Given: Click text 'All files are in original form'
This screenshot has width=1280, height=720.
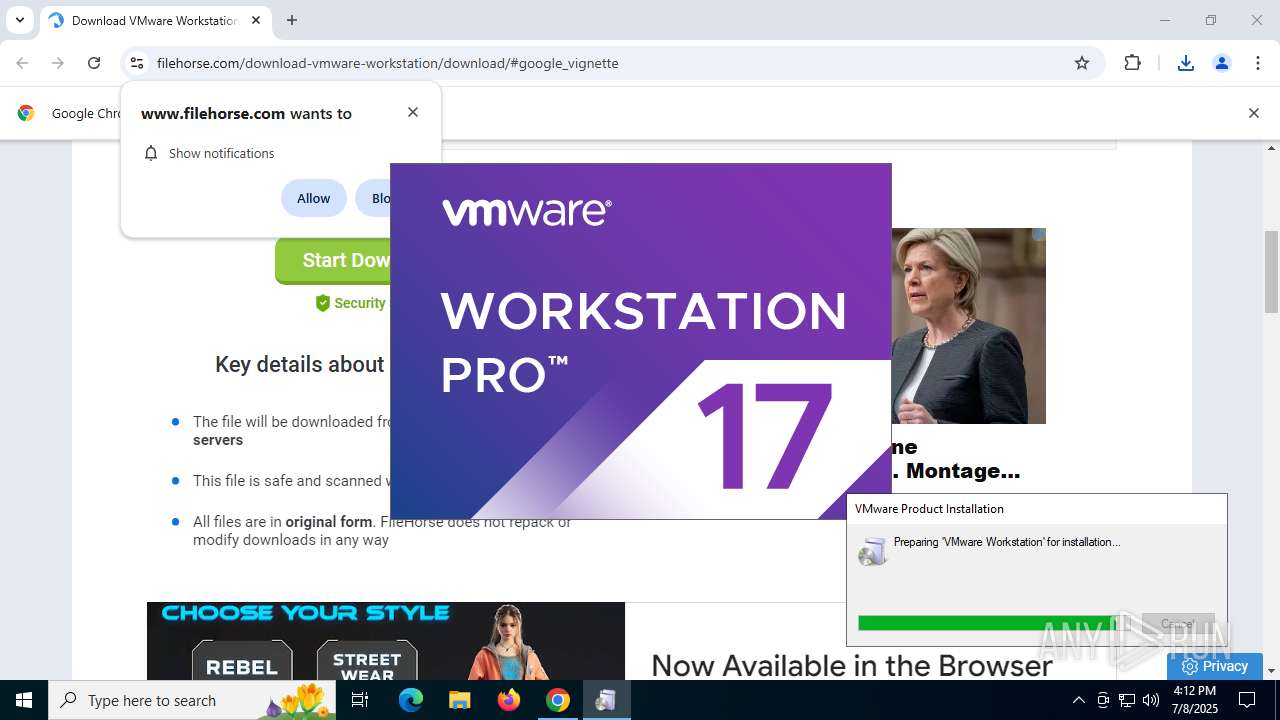Looking at the screenshot, I should (283, 522).
